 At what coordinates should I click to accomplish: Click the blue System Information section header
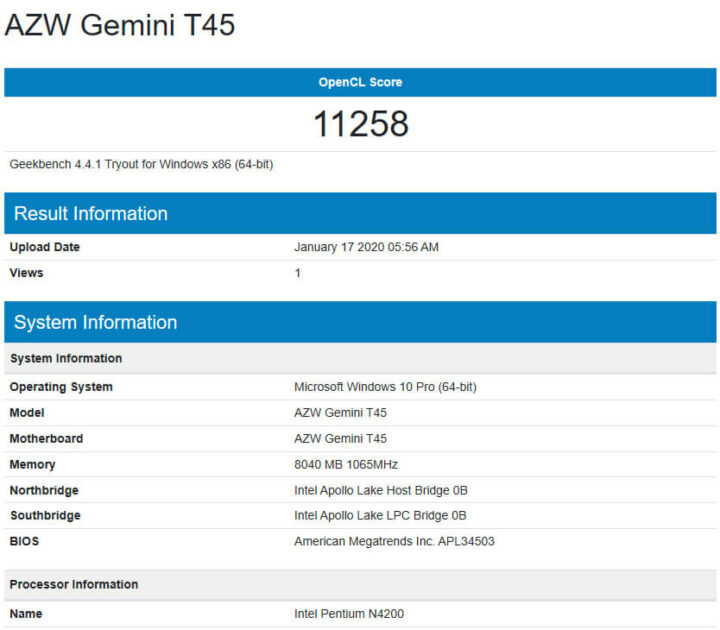[96, 322]
